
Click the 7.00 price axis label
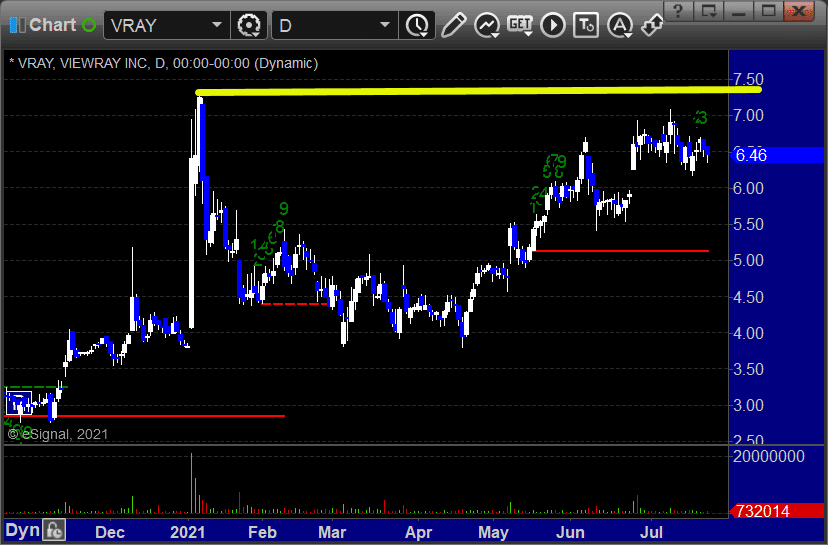(748, 115)
